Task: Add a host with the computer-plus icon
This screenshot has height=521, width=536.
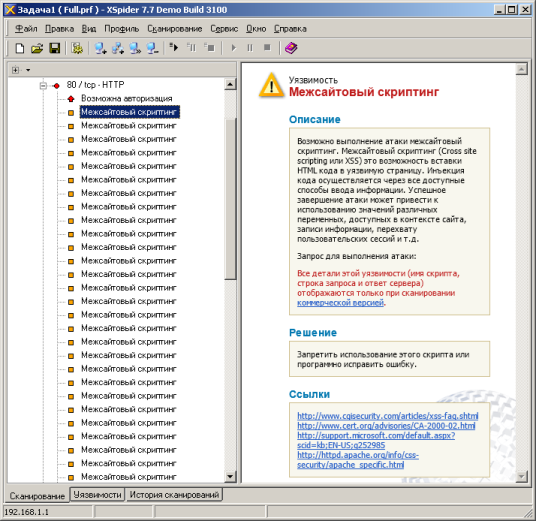Action: tap(100, 48)
